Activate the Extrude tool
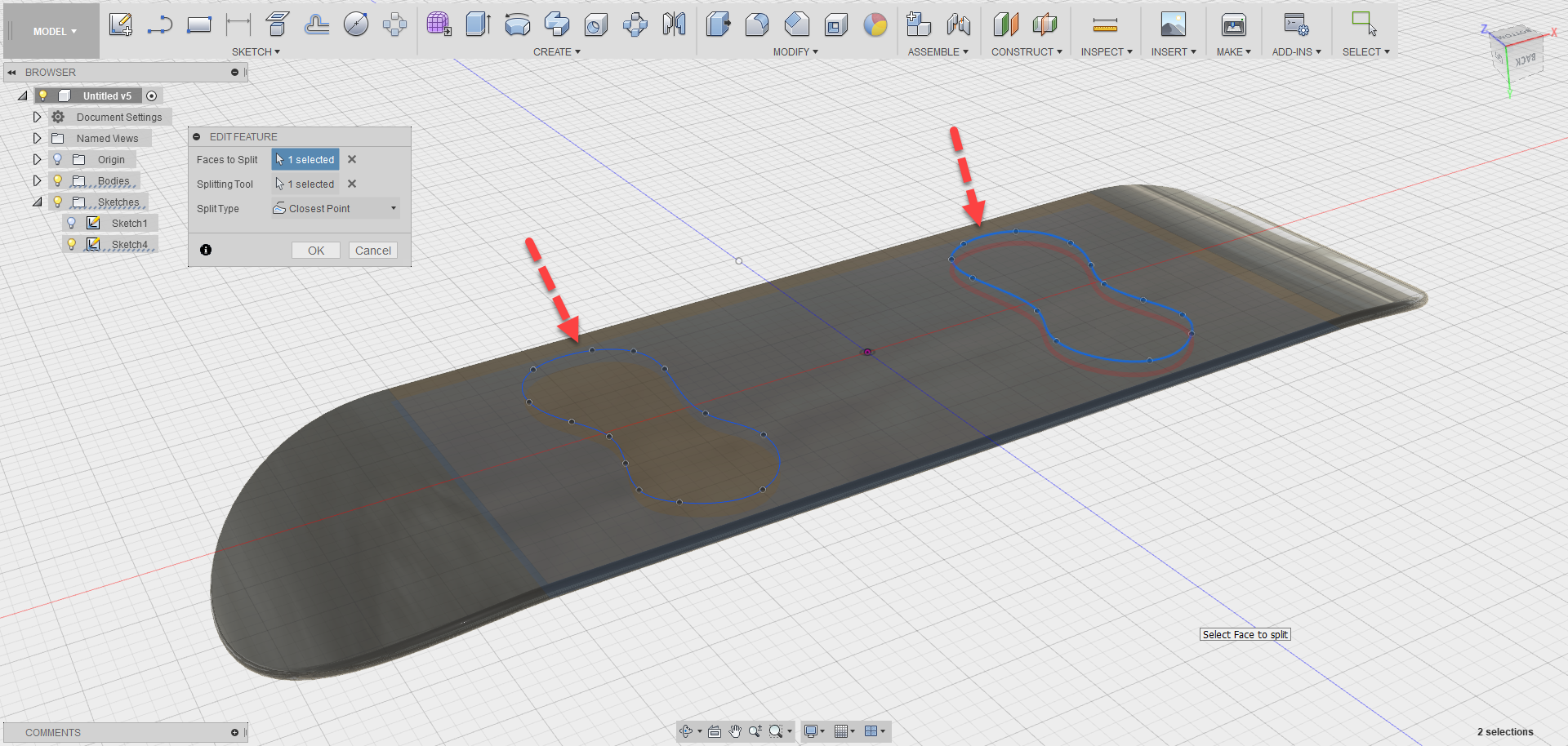The width and height of the screenshot is (1568, 746). (x=478, y=24)
